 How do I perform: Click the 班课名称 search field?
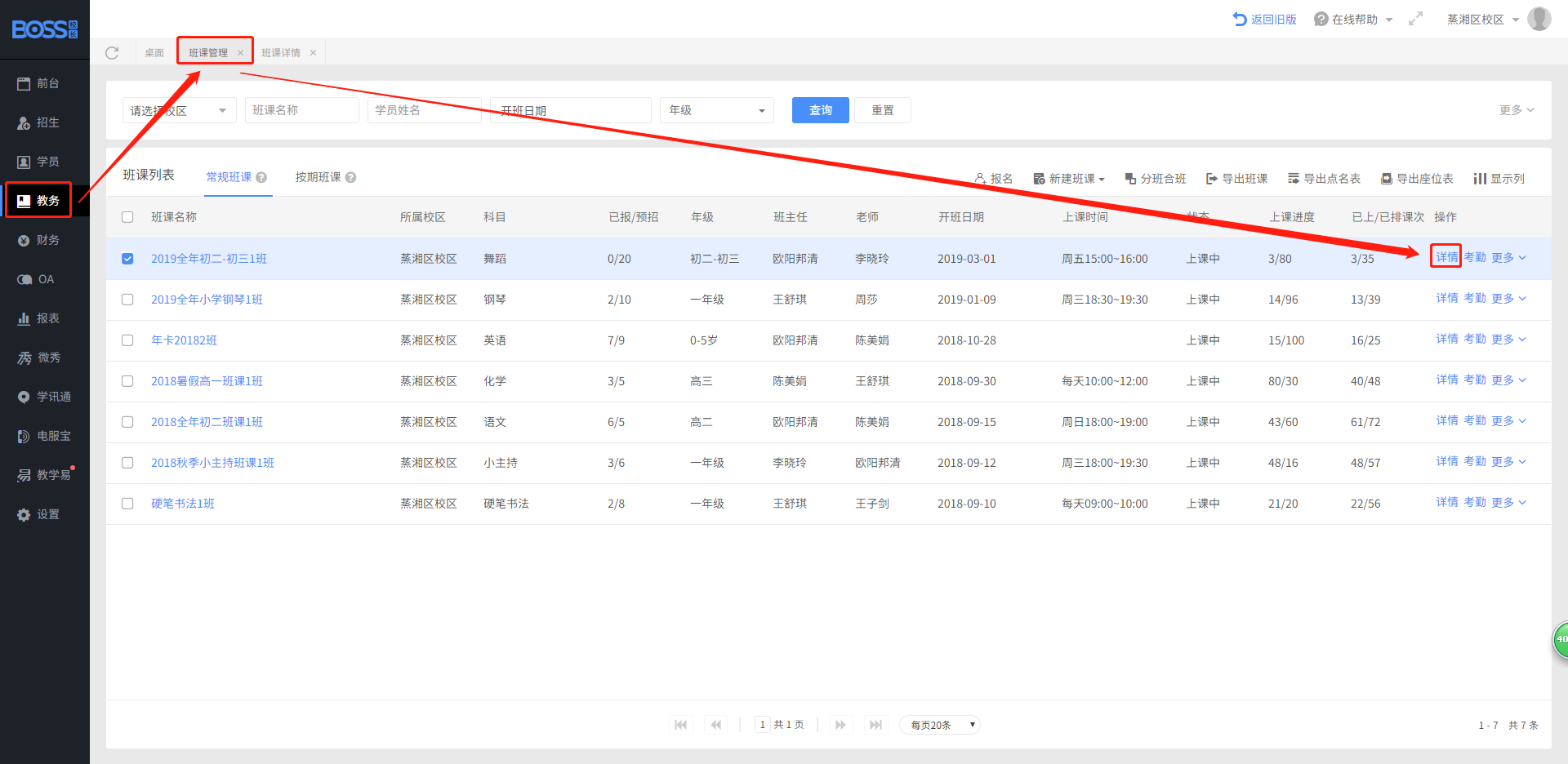click(x=302, y=110)
